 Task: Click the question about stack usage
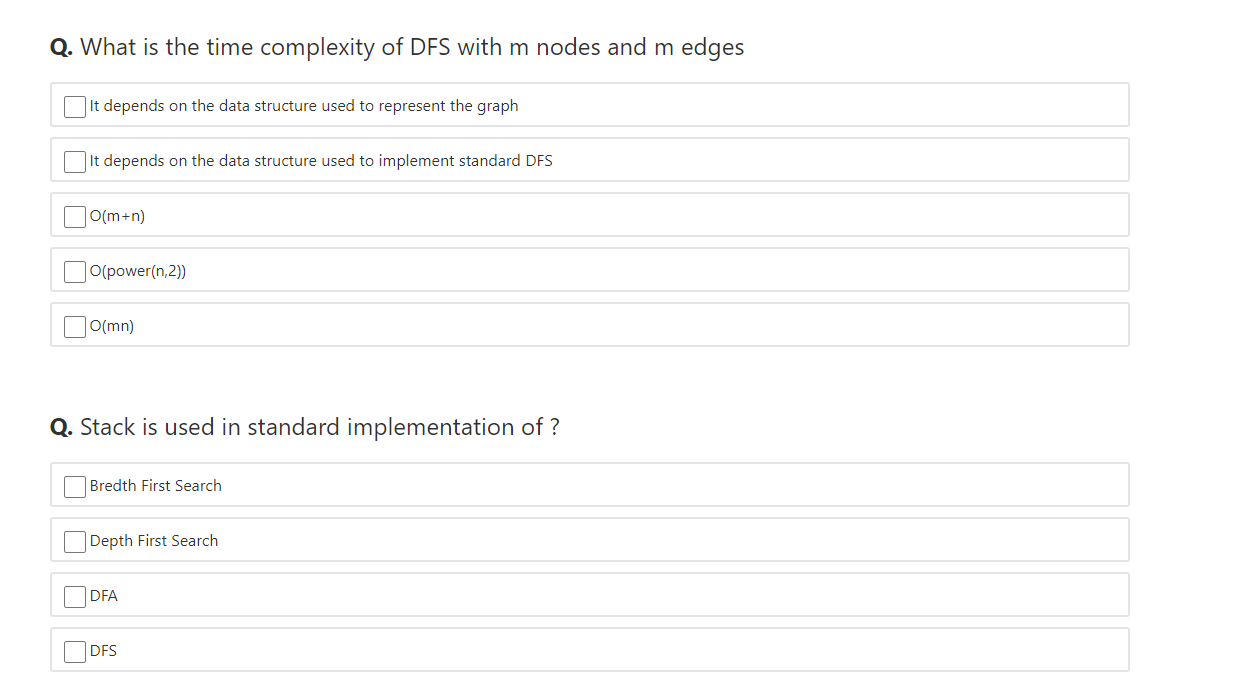pyautogui.click(x=304, y=427)
